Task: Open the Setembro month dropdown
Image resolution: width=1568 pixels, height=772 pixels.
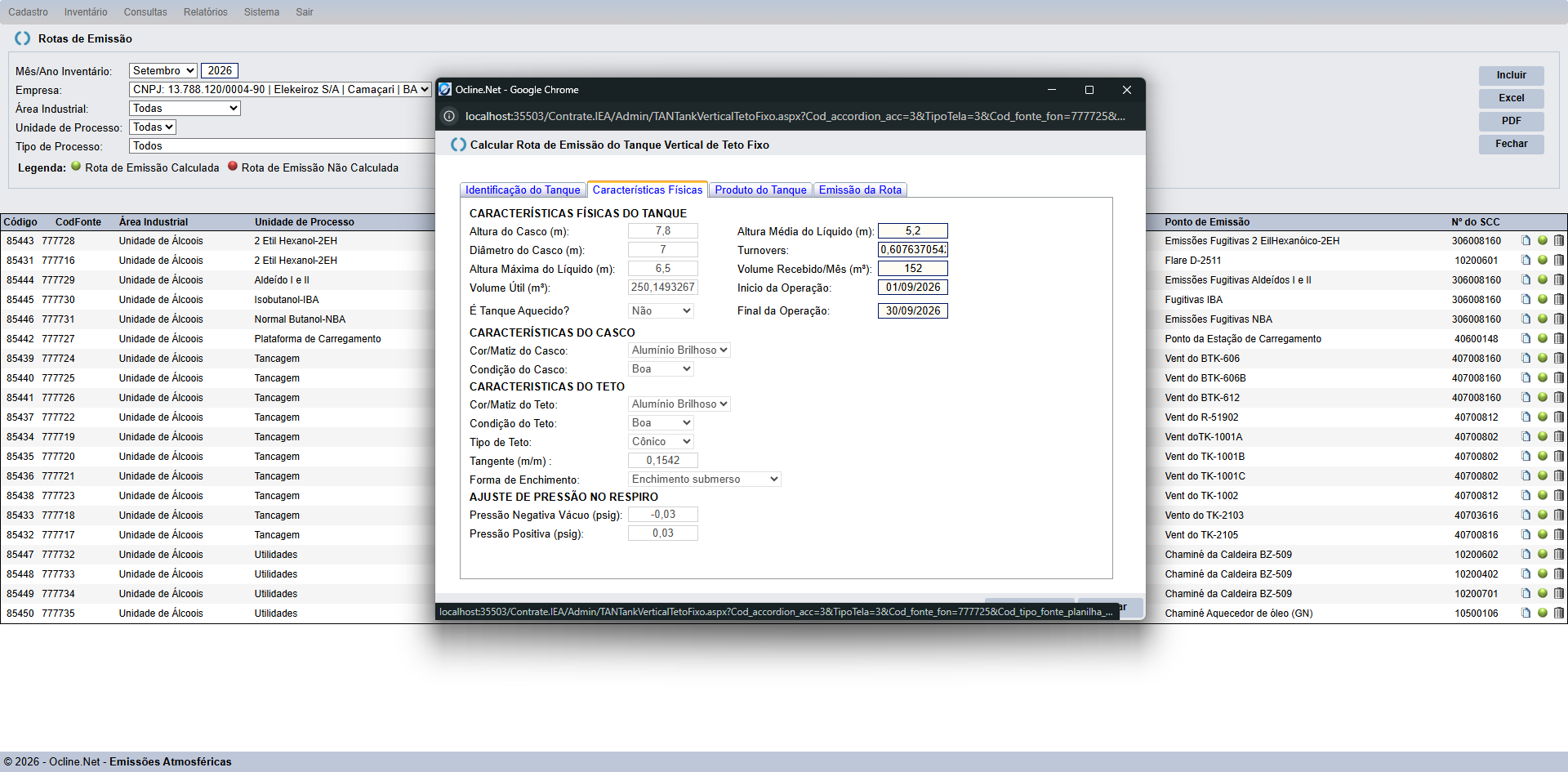Action: [163, 71]
